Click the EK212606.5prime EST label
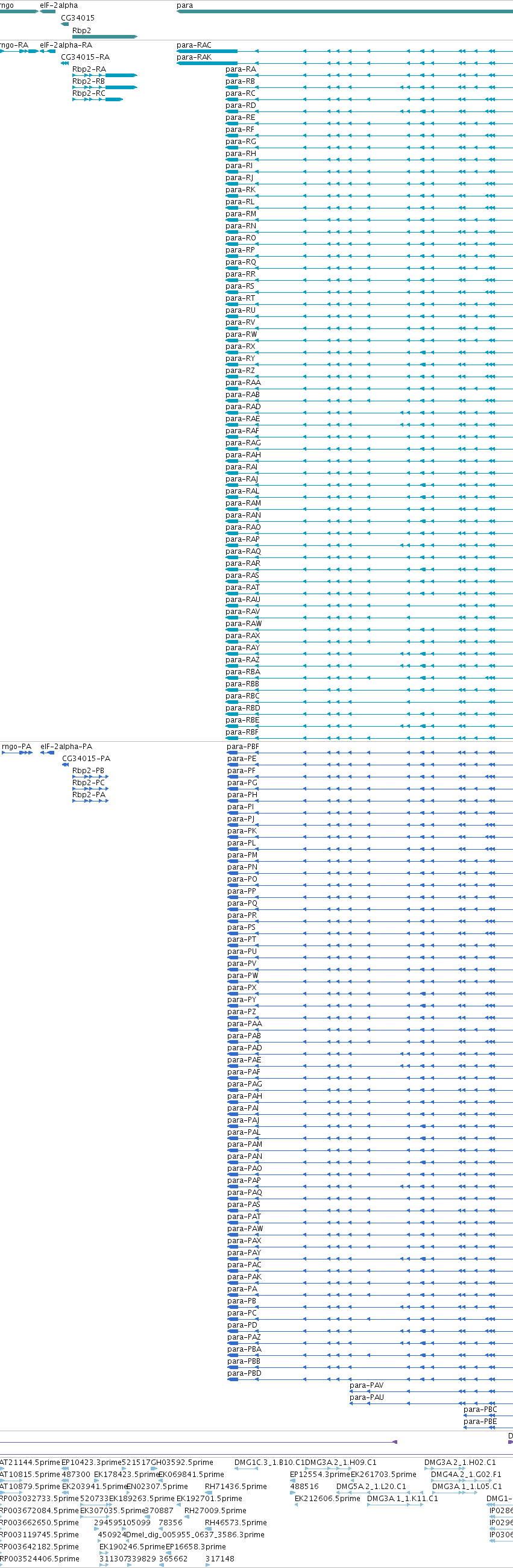The width and height of the screenshot is (513, 1568). pyautogui.click(x=328, y=1499)
